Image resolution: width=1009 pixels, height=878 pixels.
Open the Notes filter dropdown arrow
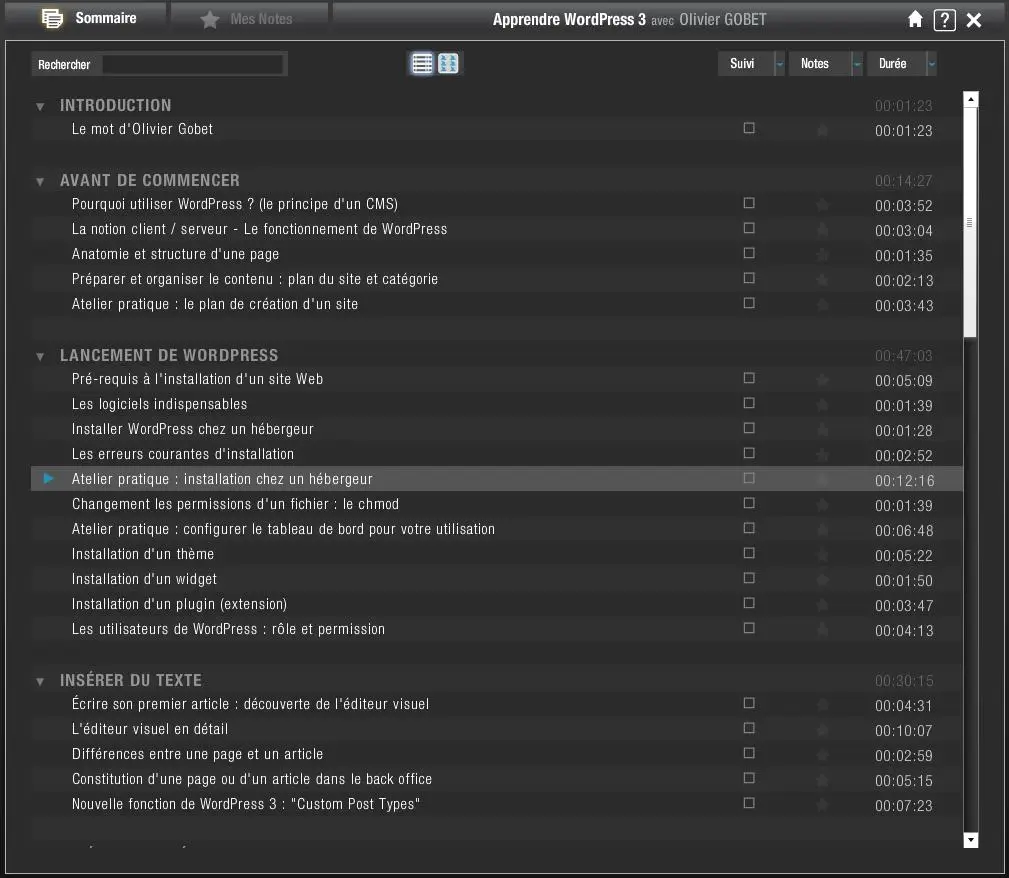pyautogui.click(x=856, y=64)
